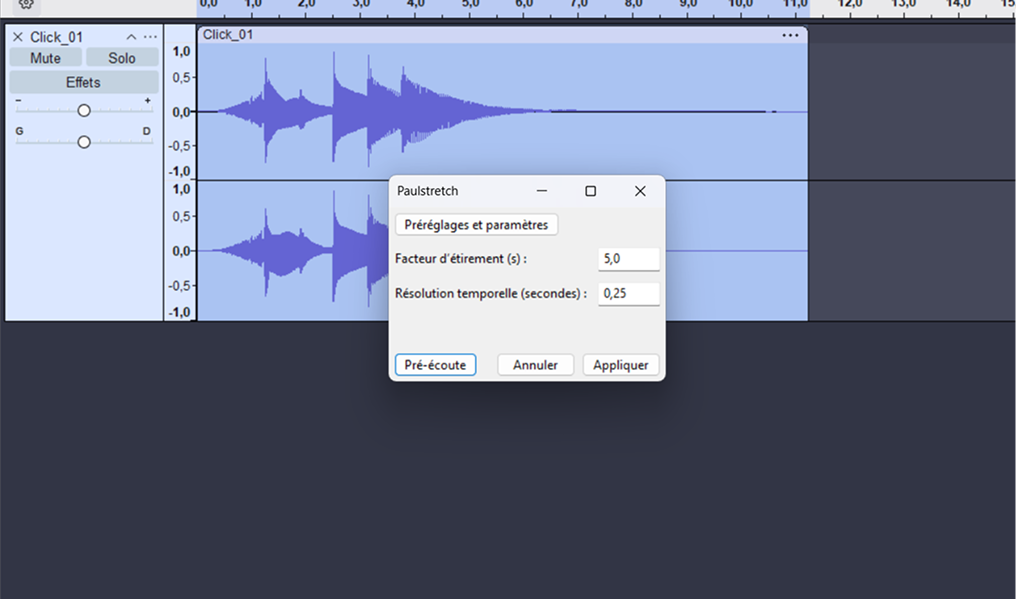Screen dimensions: 1016x600
Task: Click the track gain slider knob
Action: (x=84, y=110)
